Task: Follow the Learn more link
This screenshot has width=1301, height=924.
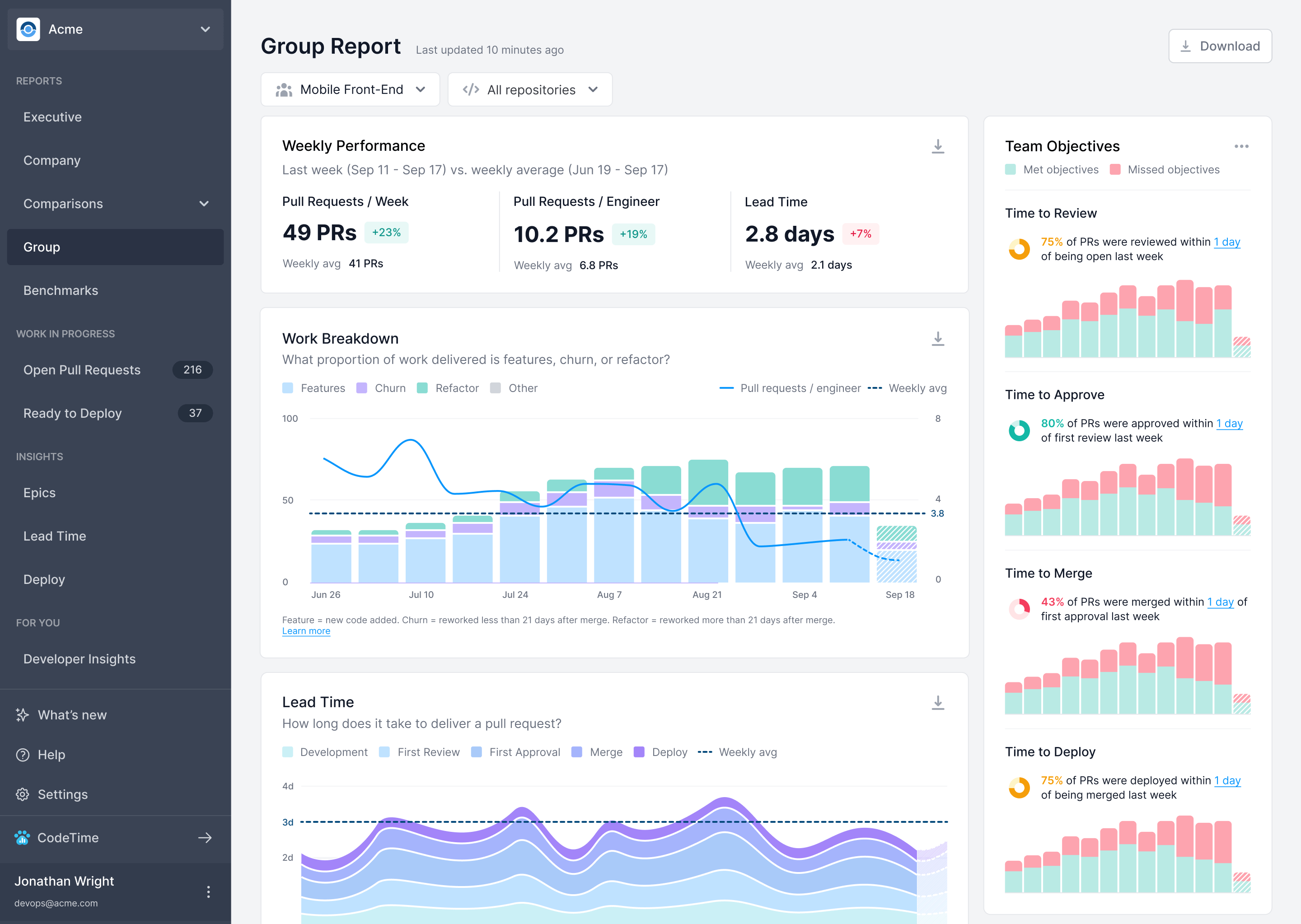Action: click(x=306, y=631)
